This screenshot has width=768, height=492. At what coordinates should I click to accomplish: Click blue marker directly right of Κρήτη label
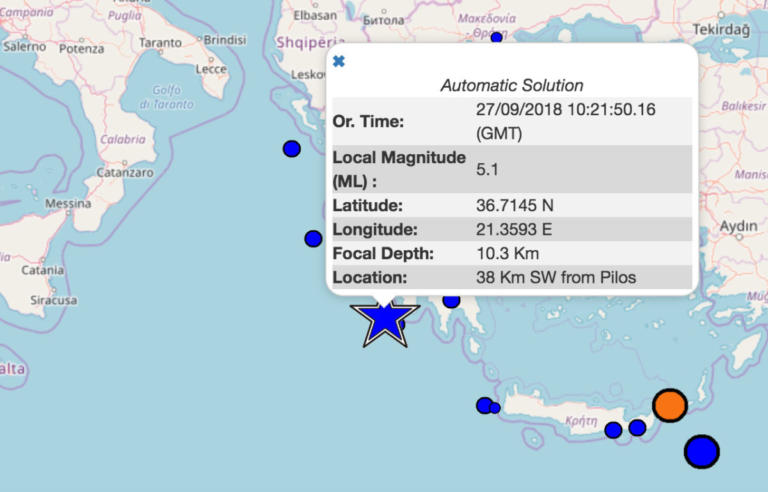point(613,430)
